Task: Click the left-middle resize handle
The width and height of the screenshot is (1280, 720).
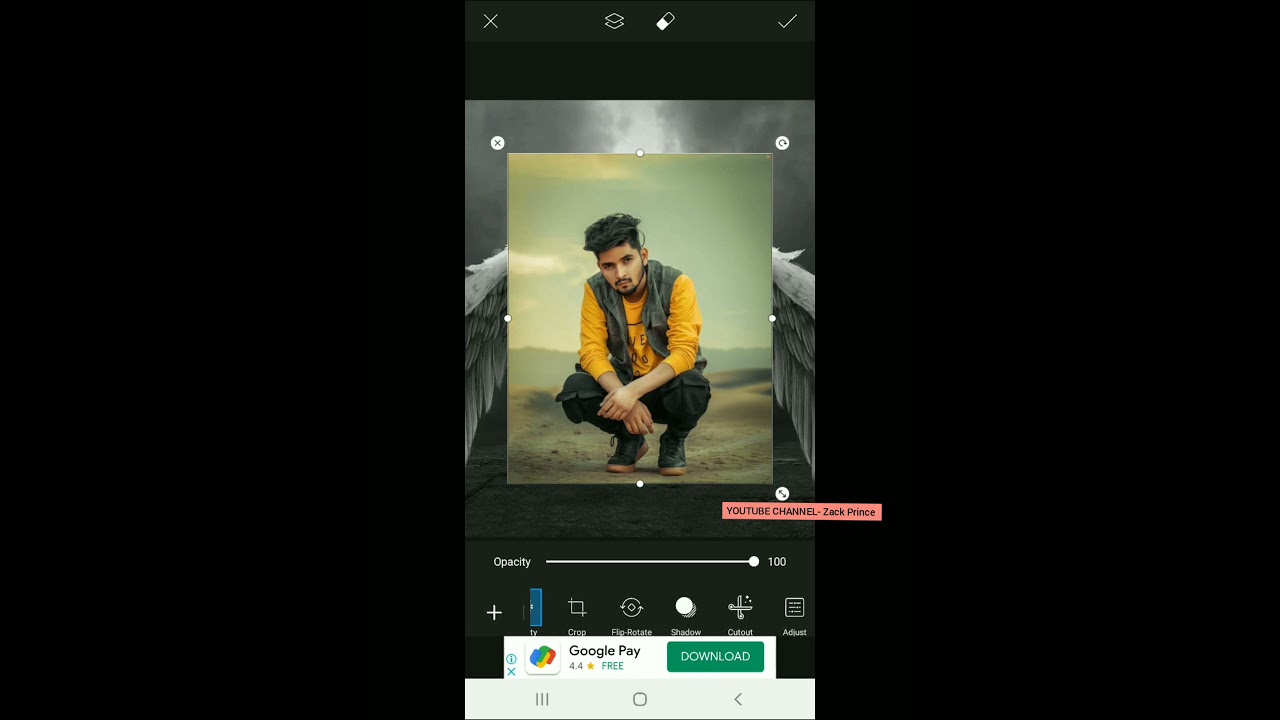Action: 508,319
